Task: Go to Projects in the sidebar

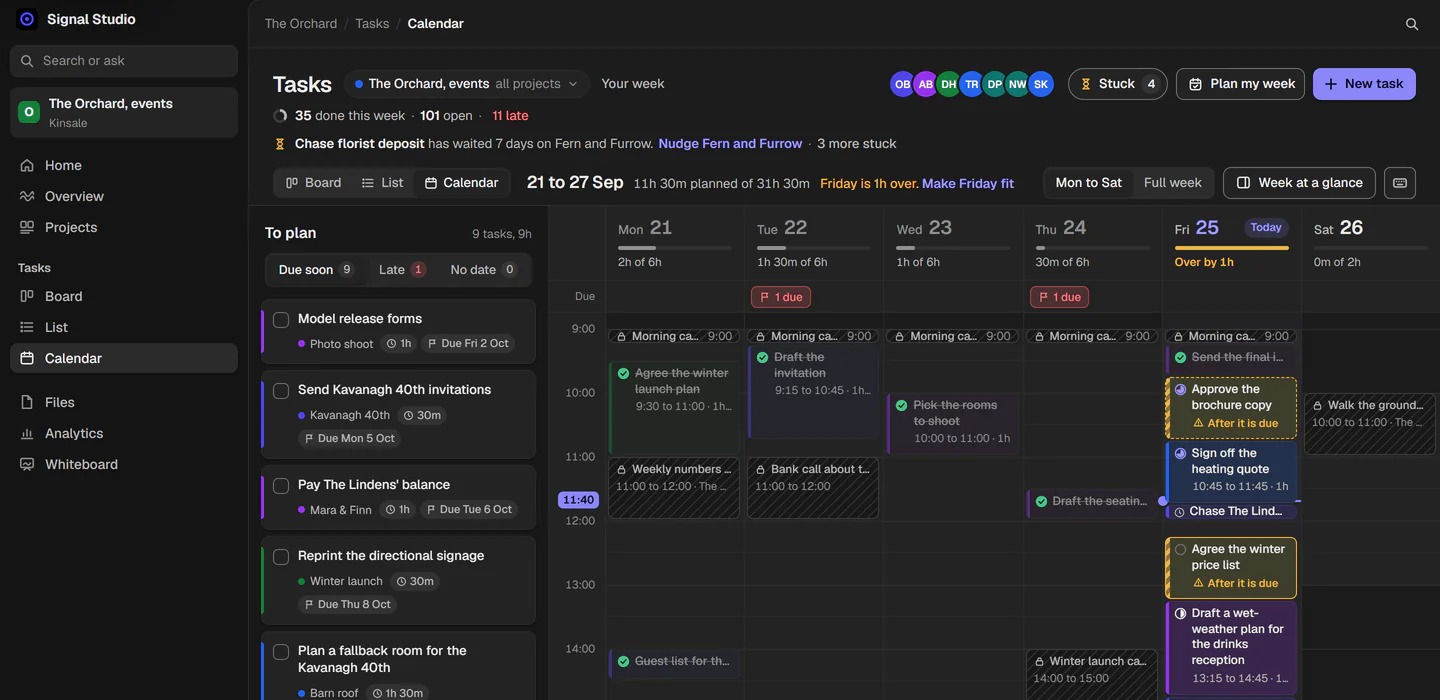Action: [124, 227]
